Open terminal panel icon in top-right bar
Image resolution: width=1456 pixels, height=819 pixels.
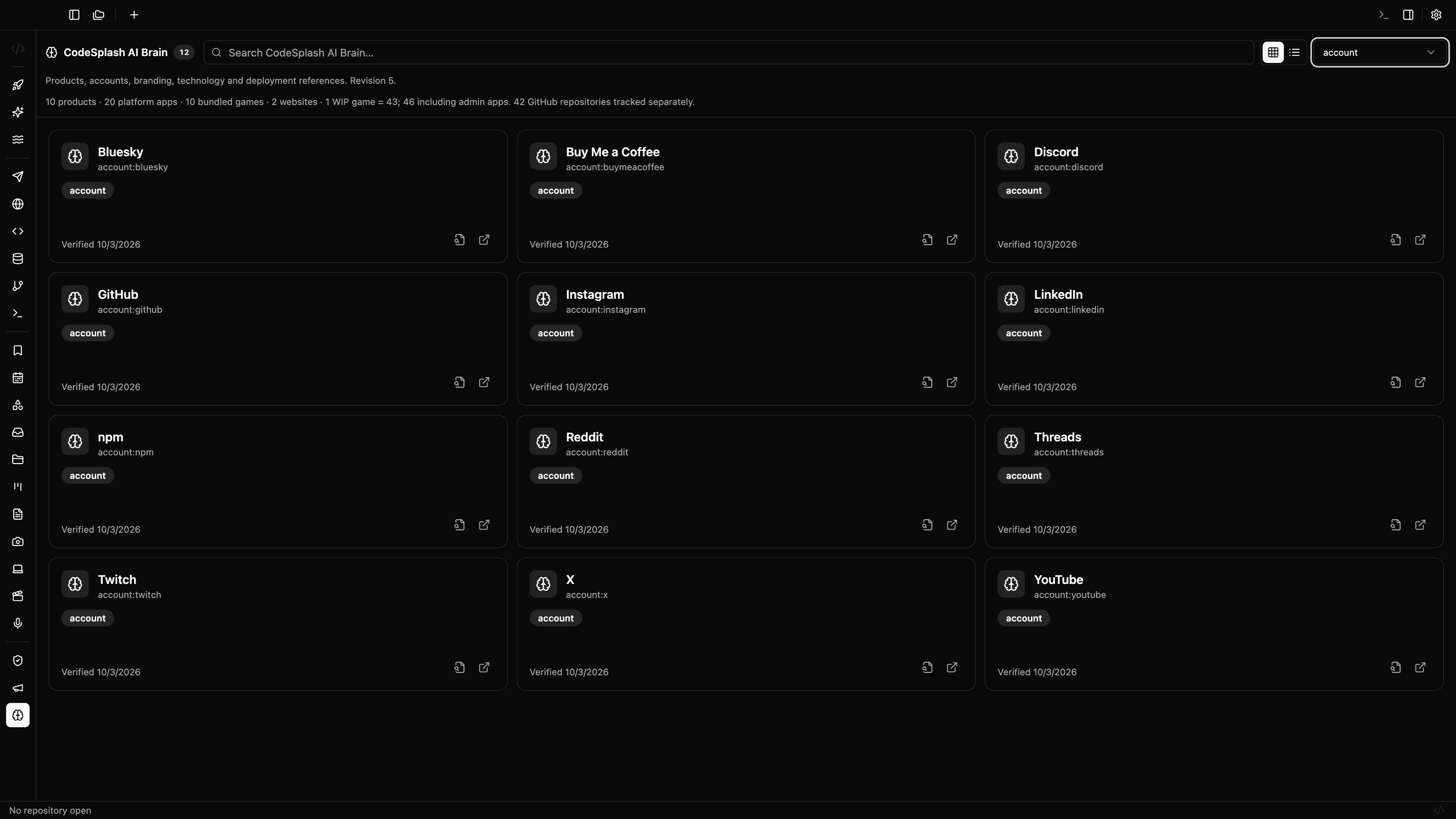click(1384, 15)
